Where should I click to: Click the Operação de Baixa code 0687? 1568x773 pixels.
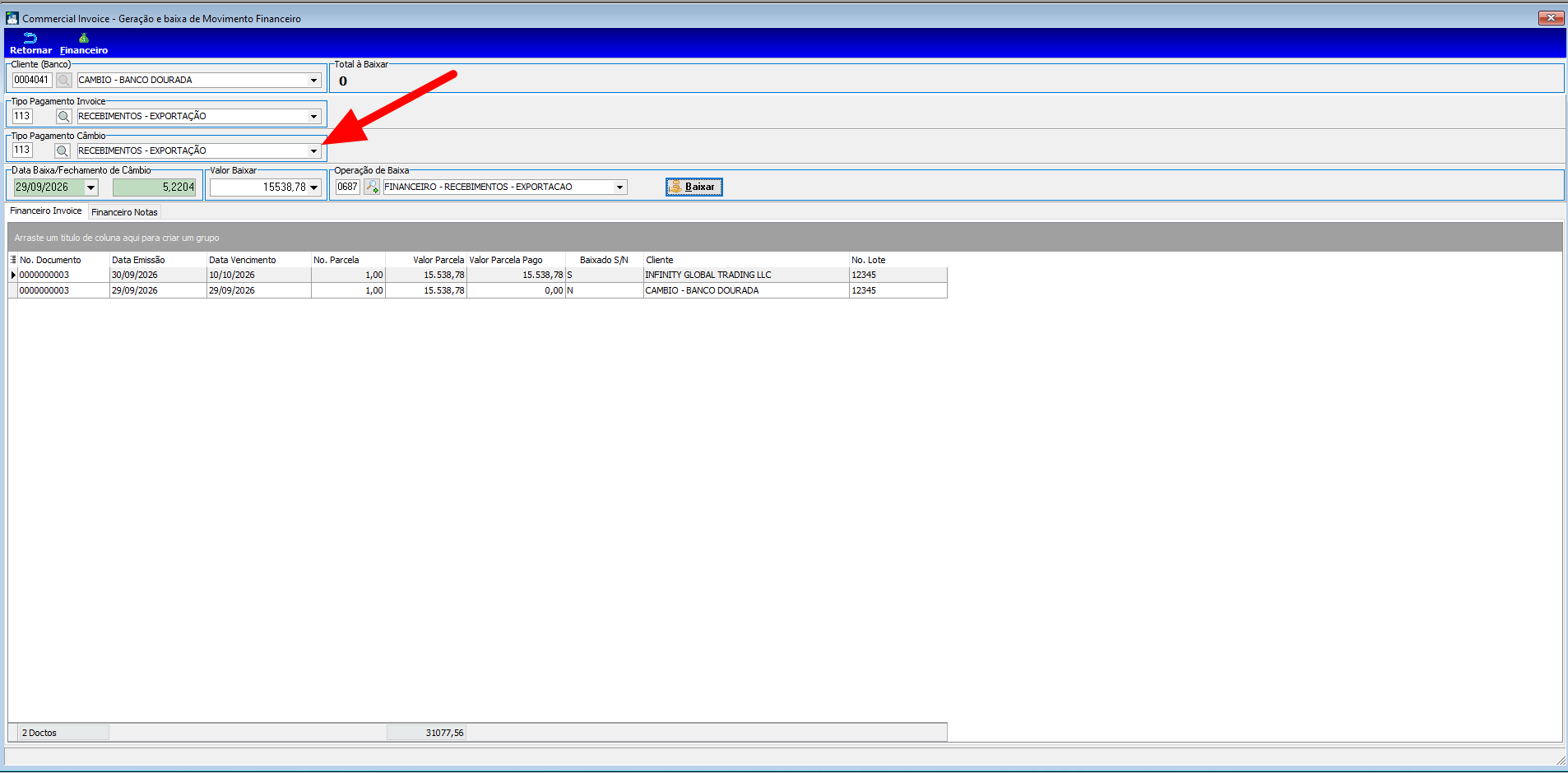pyautogui.click(x=347, y=187)
